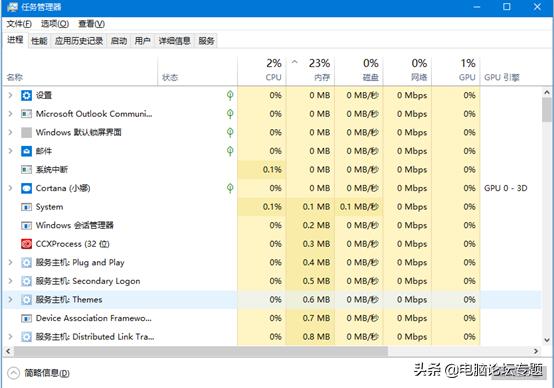
Task: Click the vertical scrollbar up arrow
Action: point(547,92)
